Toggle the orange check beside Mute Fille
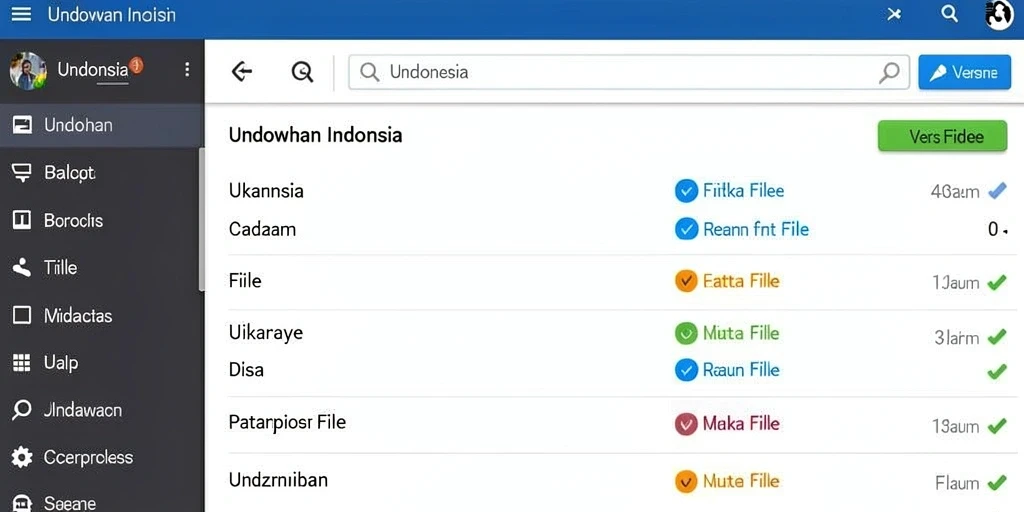This screenshot has width=1024, height=512. 686,482
